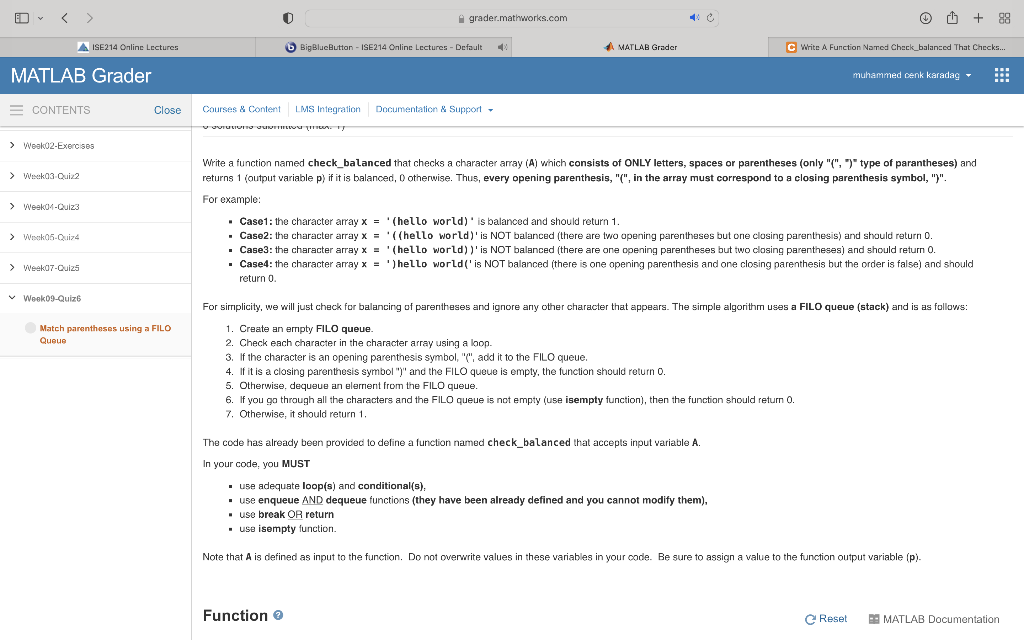
Task: Click the new tab plus icon
Action: tap(978, 17)
